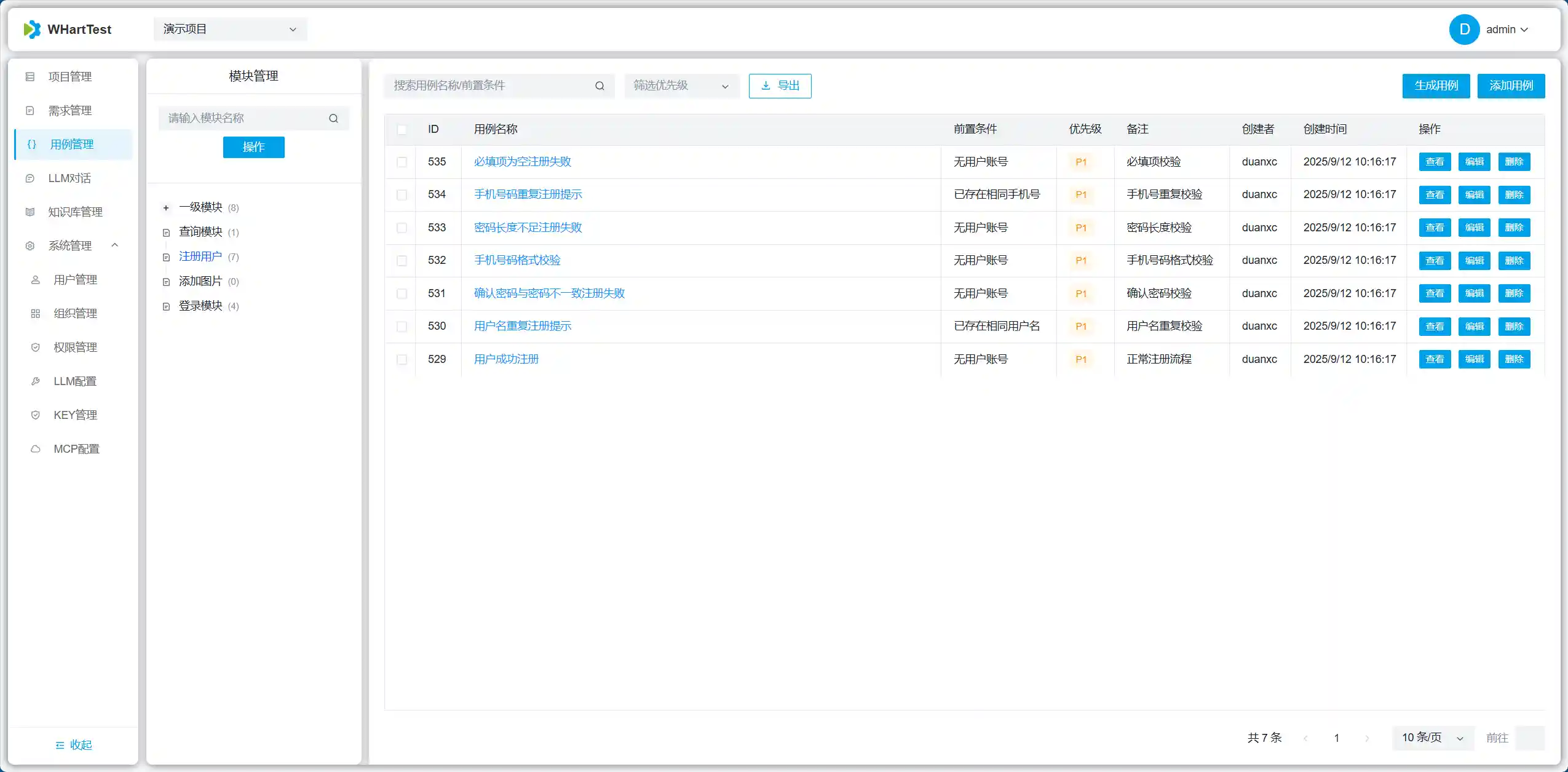
Task: Open the 手机号码格式校验 case link
Action: (517, 260)
